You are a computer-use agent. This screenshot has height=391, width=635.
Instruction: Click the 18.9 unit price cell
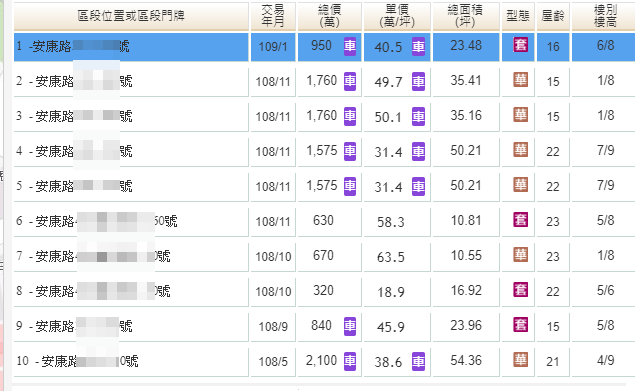(397, 291)
